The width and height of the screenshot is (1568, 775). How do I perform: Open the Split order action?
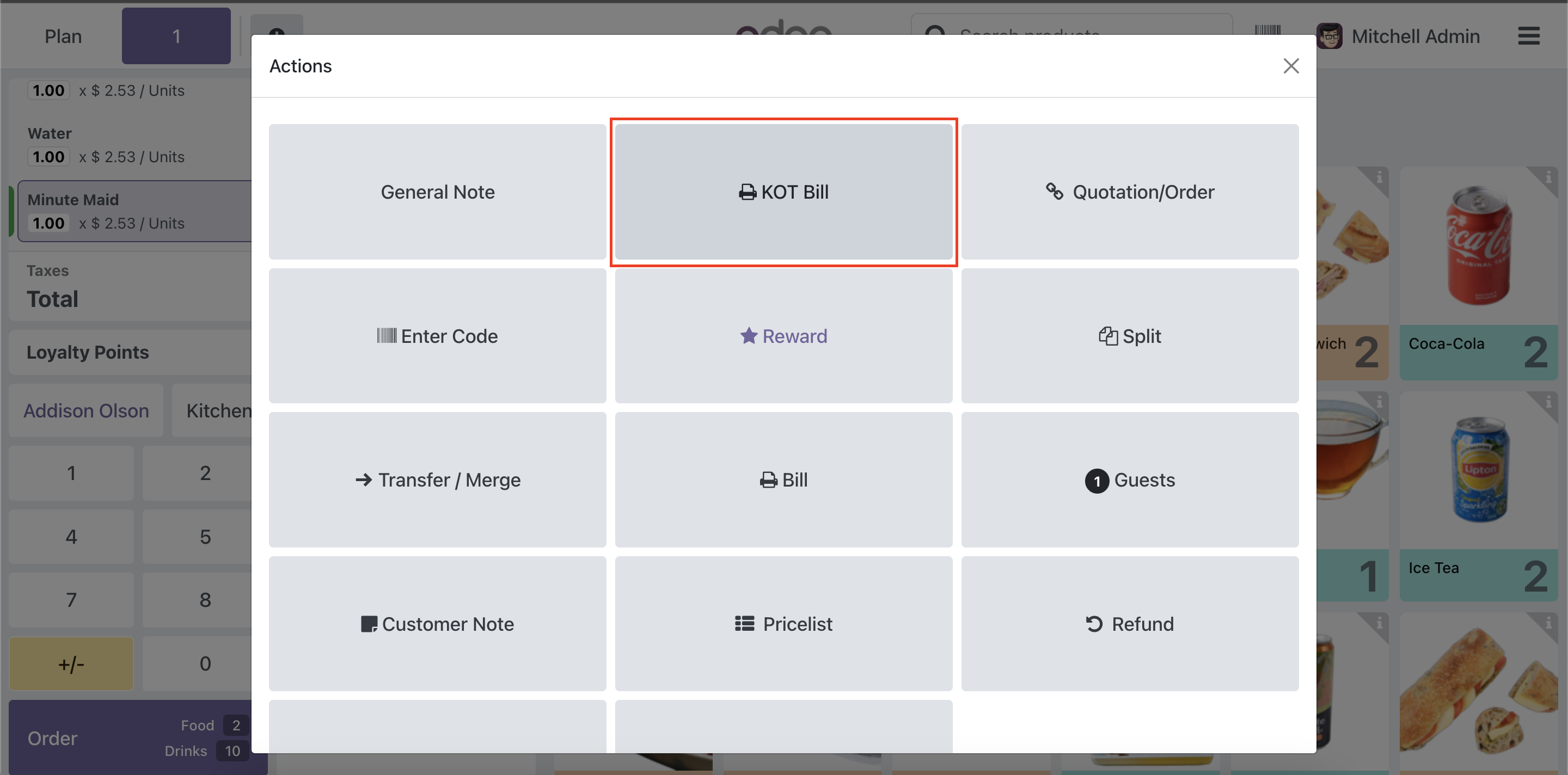point(1130,336)
